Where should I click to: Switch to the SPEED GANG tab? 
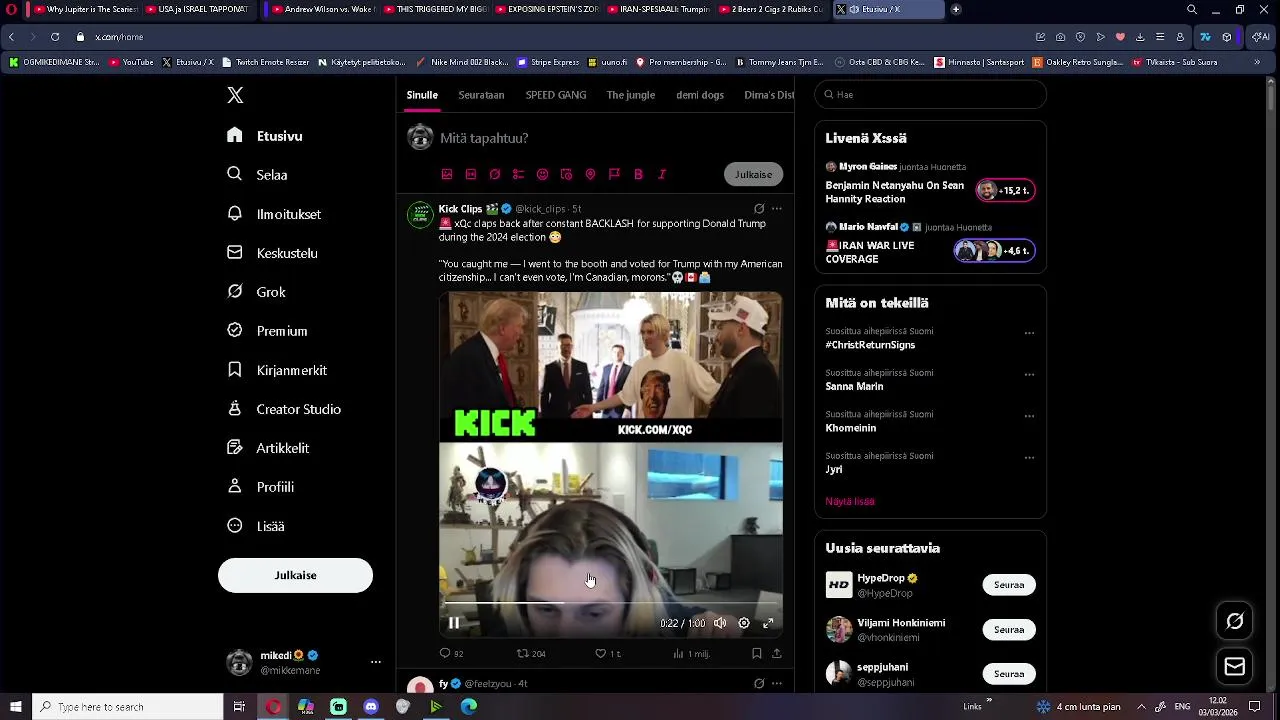click(x=556, y=95)
